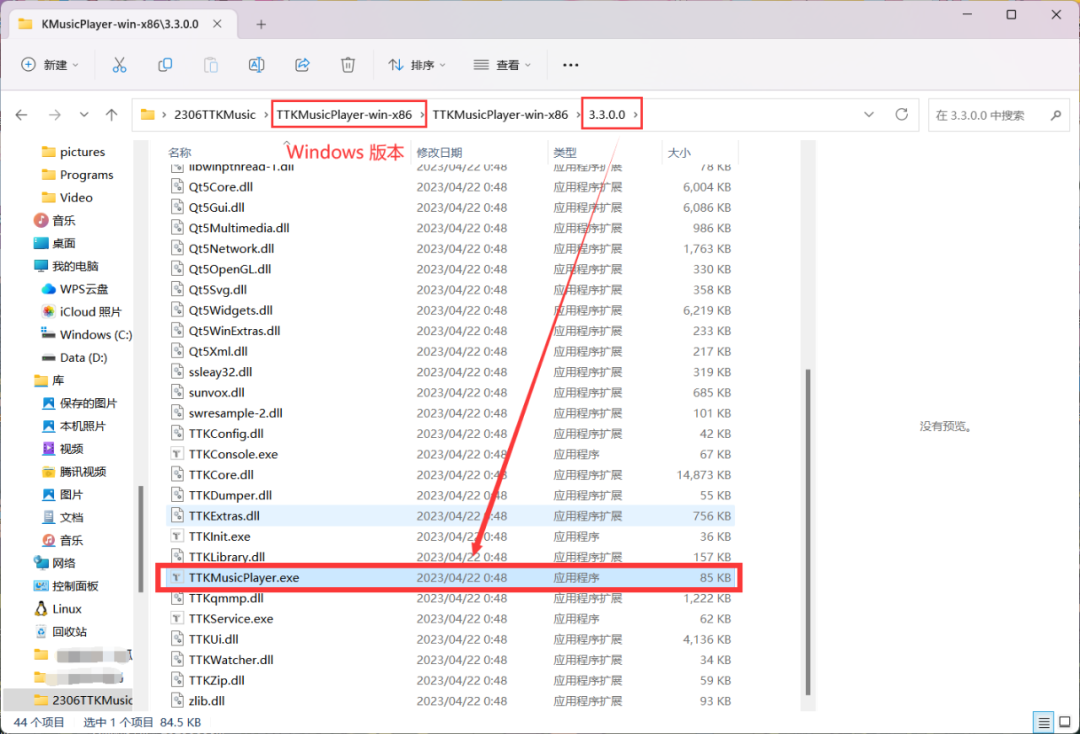
Task: Select Qt5Gui.dll file
Action: pyautogui.click(x=450, y=208)
